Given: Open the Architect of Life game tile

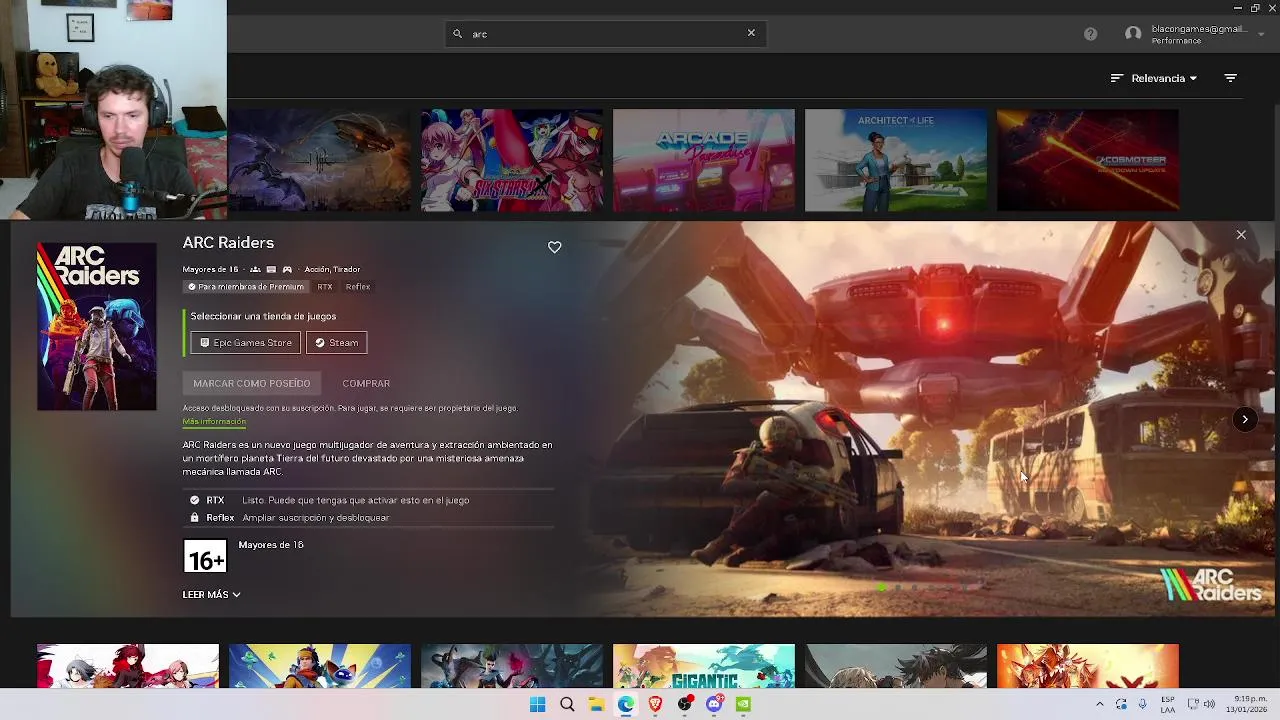Looking at the screenshot, I should tap(896, 160).
